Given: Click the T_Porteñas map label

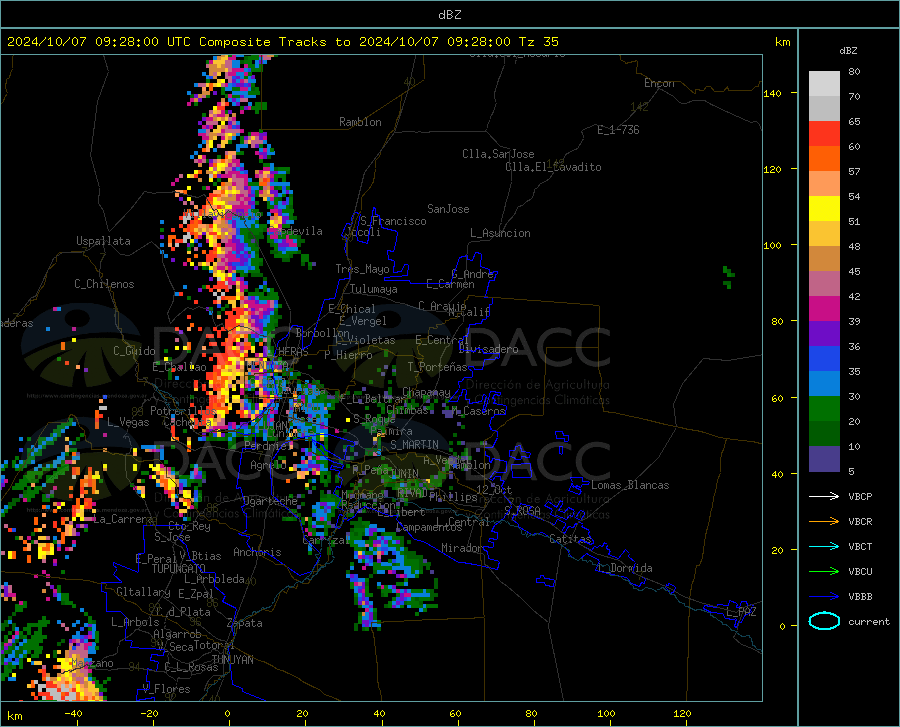Looking at the screenshot, I should pyautogui.click(x=437, y=367).
